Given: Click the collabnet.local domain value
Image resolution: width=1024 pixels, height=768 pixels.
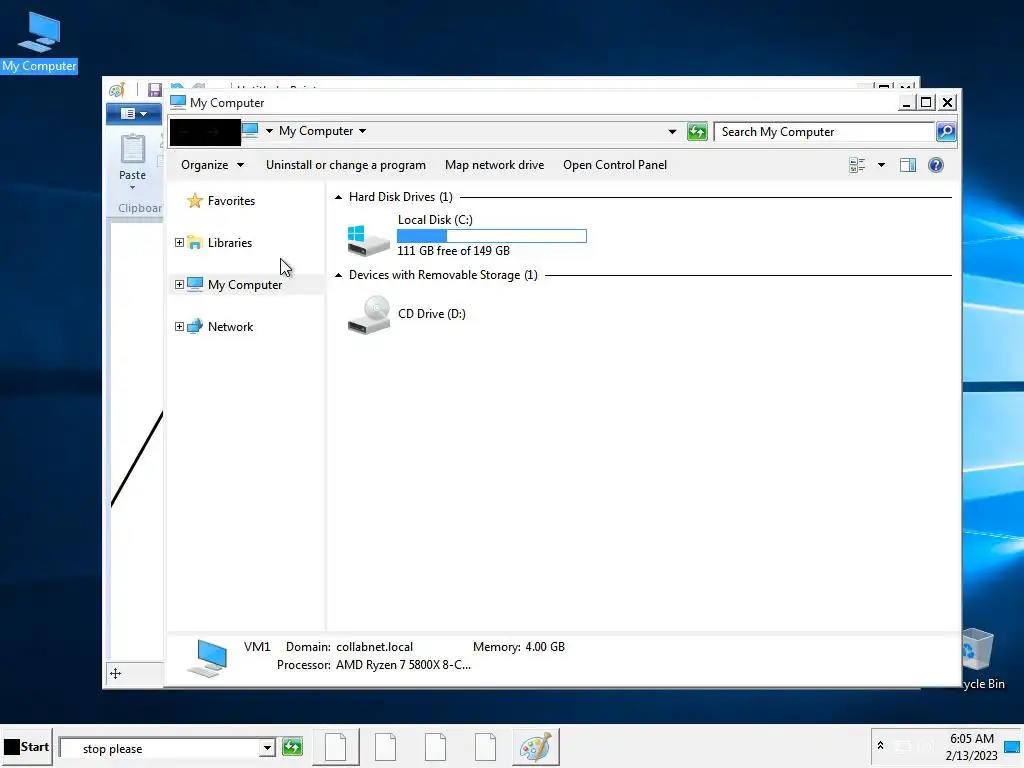Looking at the screenshot, I should [374, 647].
